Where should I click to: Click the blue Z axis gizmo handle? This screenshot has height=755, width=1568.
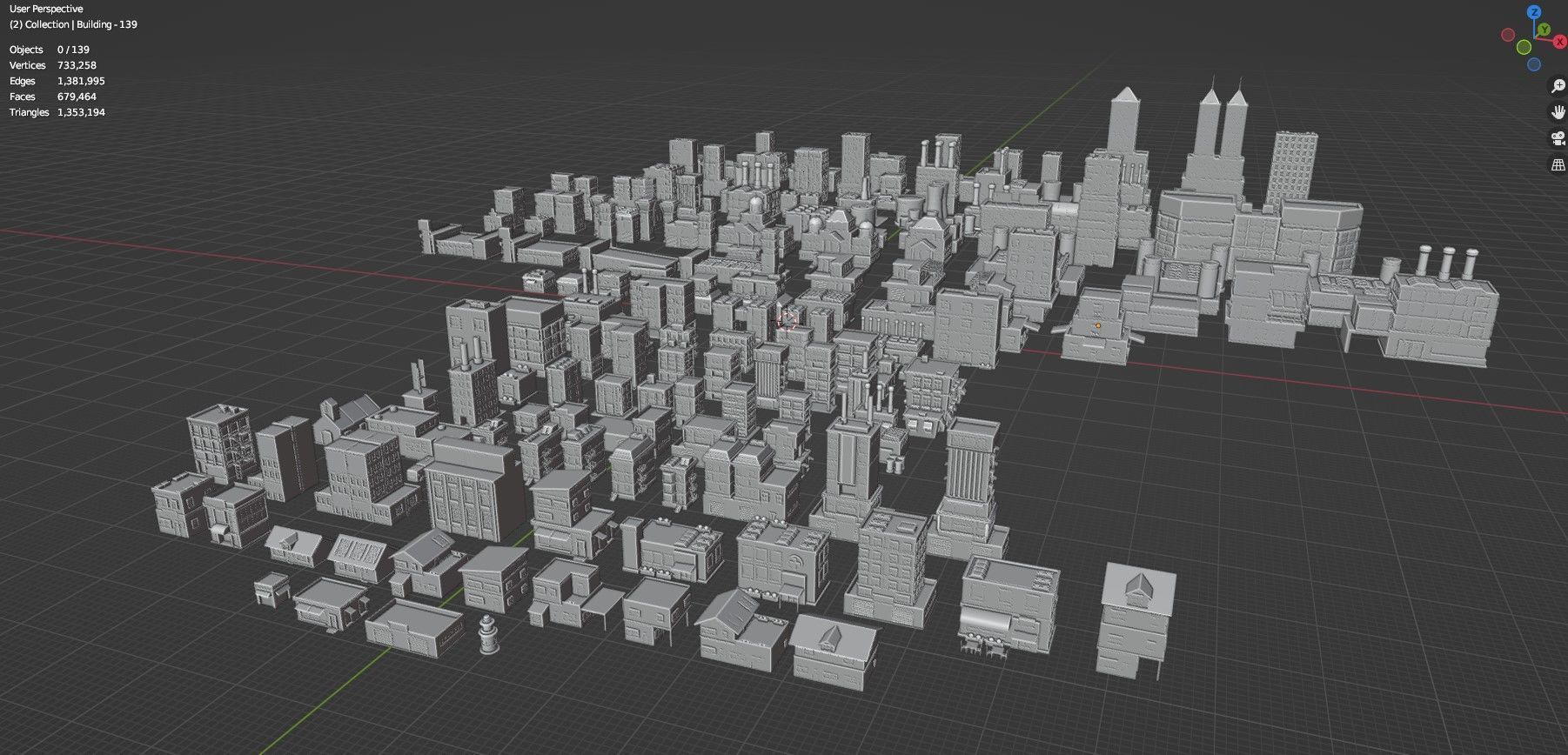tap(1534, 12)
